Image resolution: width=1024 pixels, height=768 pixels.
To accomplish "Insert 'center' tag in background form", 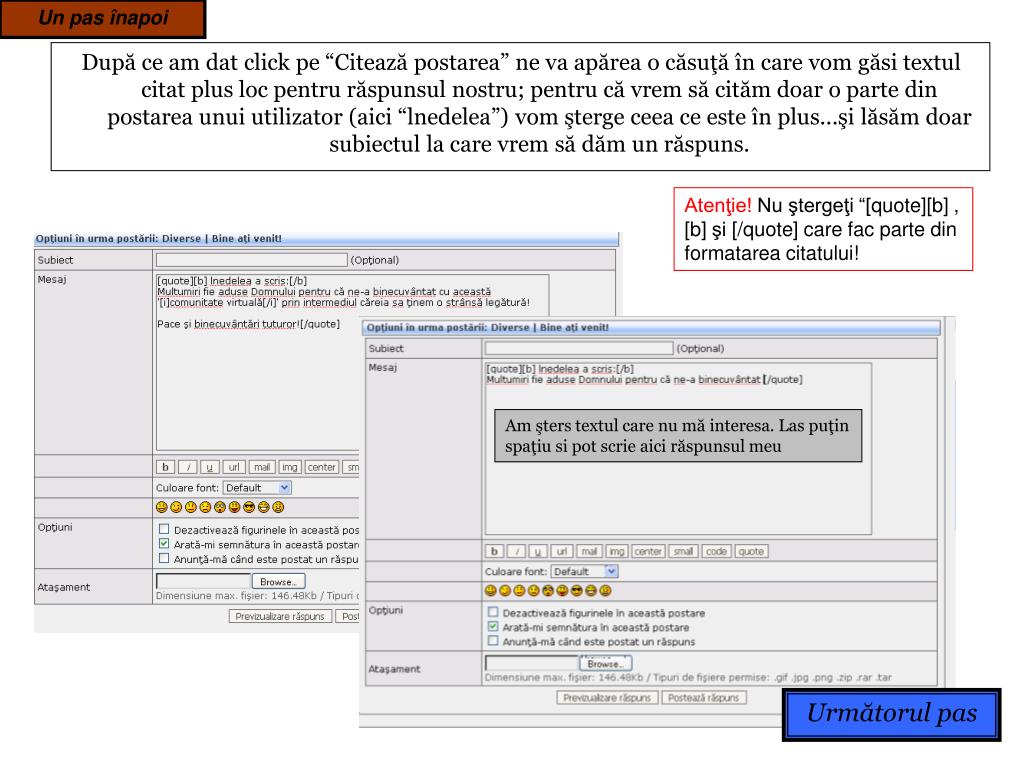I will click(x=322, y=467).
